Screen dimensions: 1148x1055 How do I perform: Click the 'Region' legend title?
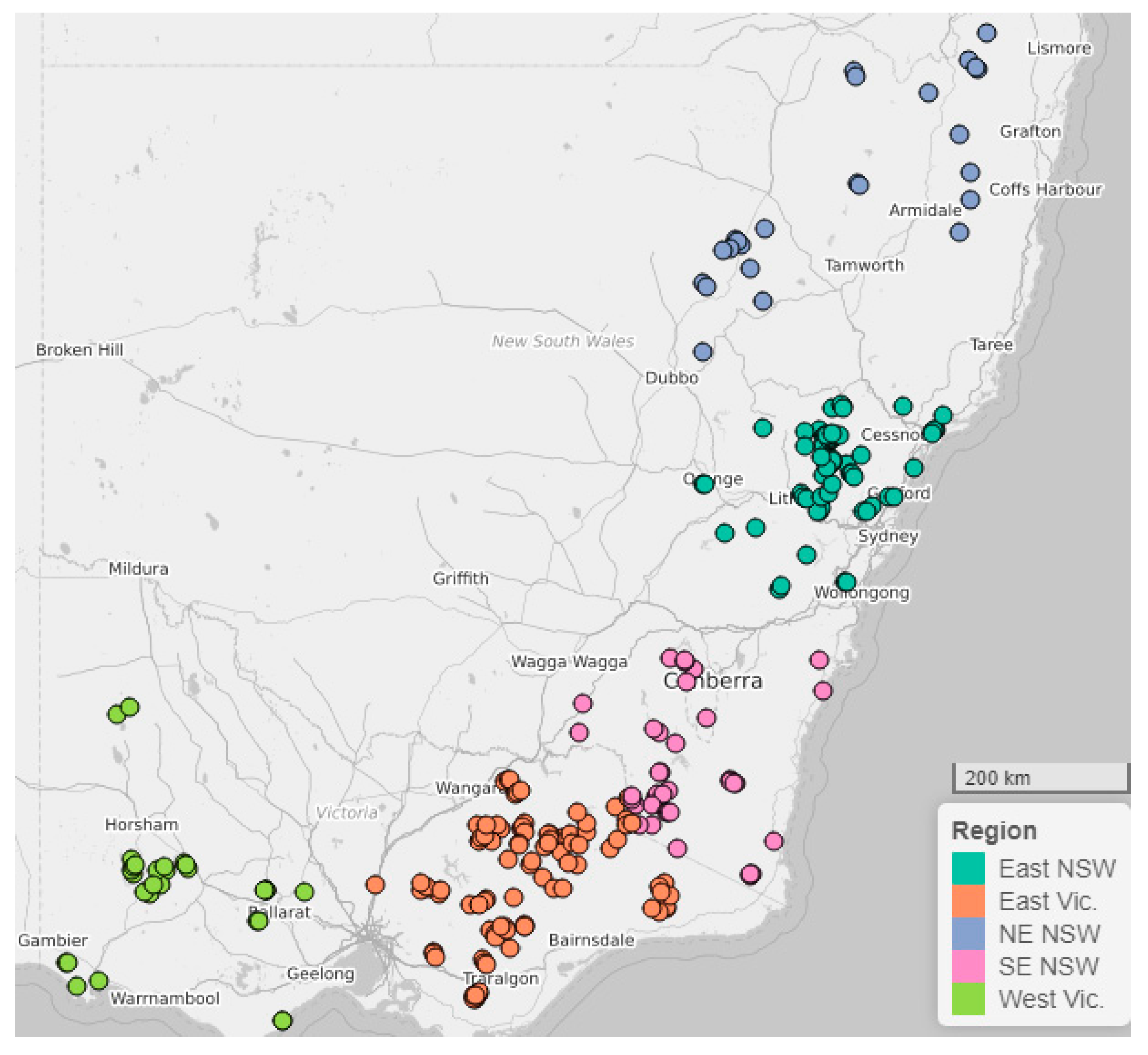(x=994, y=831)
